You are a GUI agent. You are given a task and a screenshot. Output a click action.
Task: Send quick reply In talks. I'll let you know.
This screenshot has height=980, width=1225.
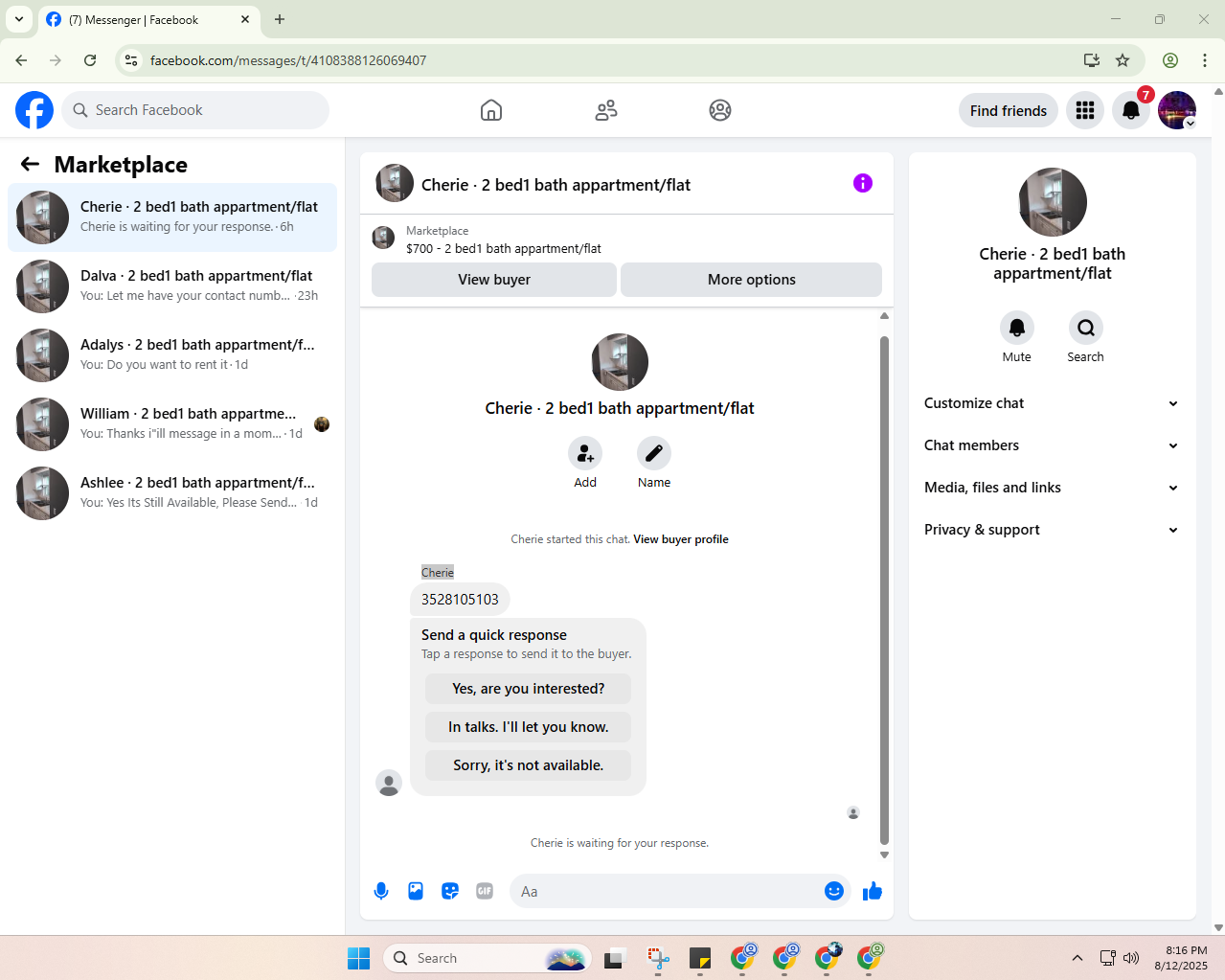point(529,727)
